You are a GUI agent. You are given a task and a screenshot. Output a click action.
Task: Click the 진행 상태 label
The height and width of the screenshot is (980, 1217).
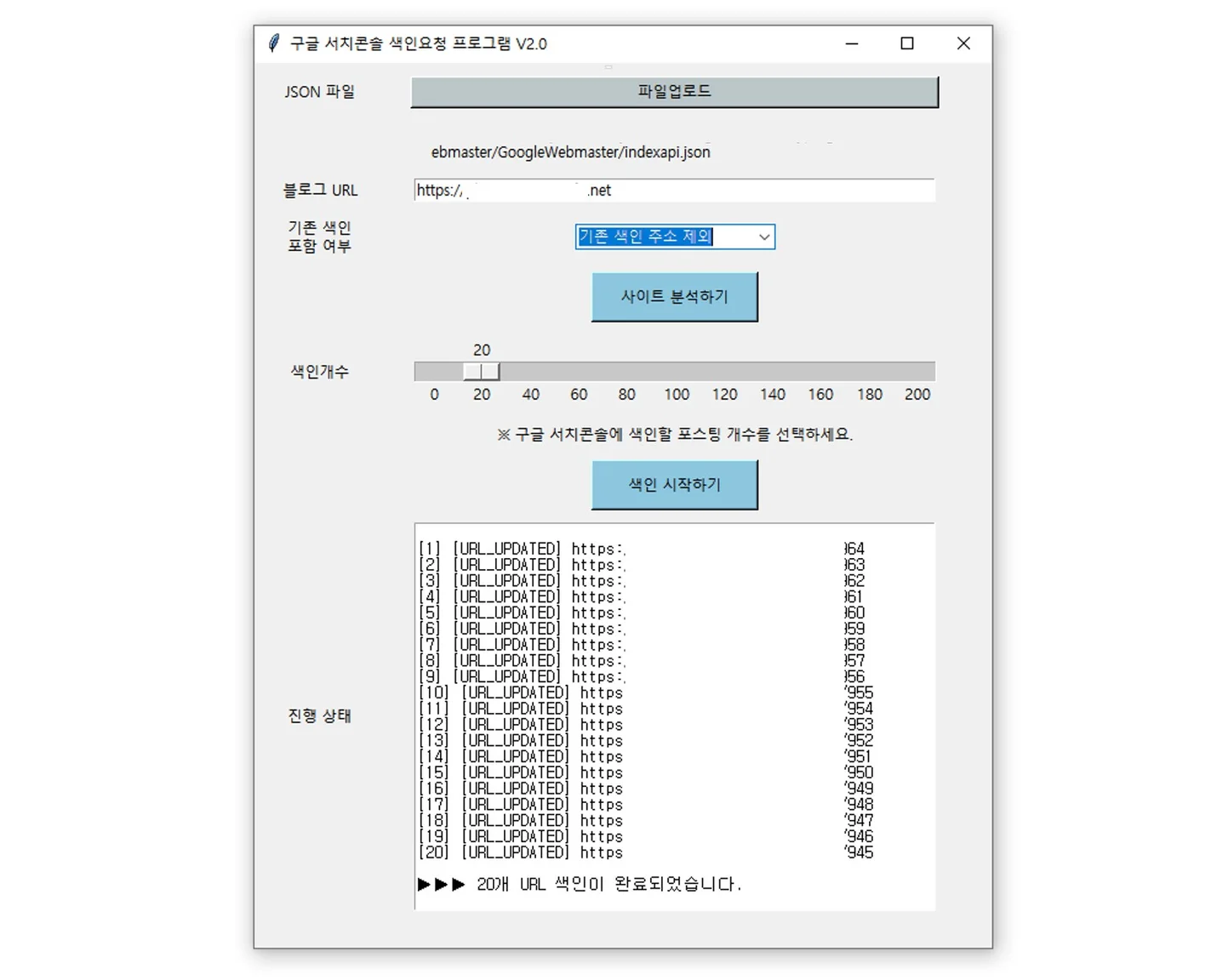coord(319,716)
